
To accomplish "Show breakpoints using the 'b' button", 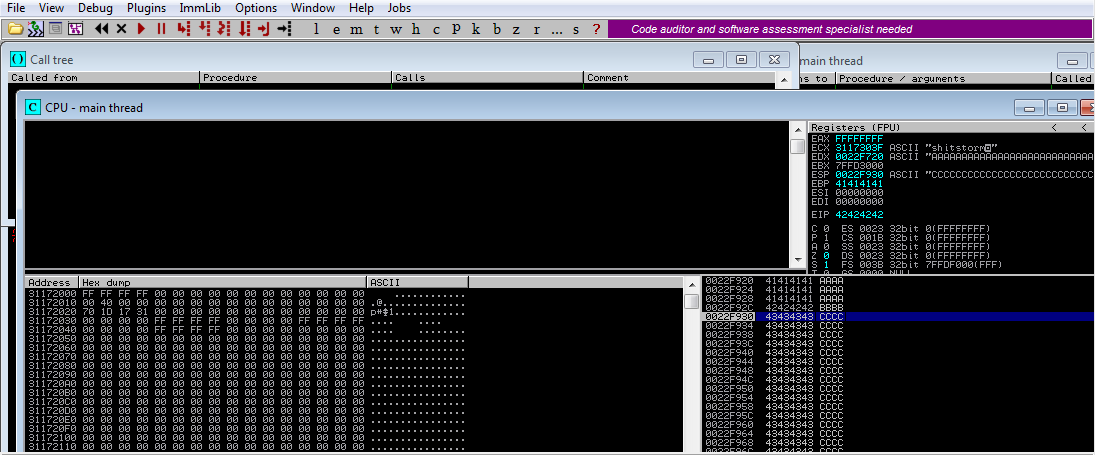I will coord(497,29).
